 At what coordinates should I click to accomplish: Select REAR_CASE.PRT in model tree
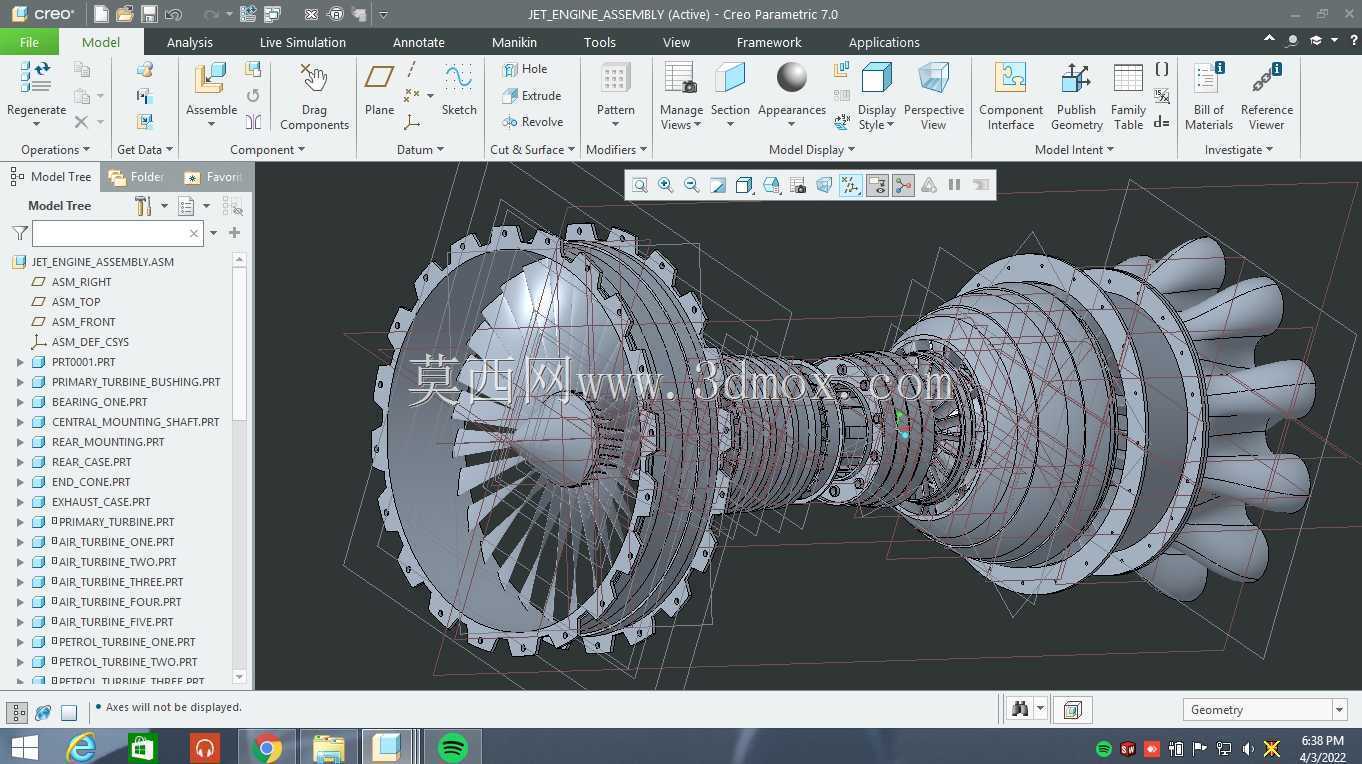[91, 462]
